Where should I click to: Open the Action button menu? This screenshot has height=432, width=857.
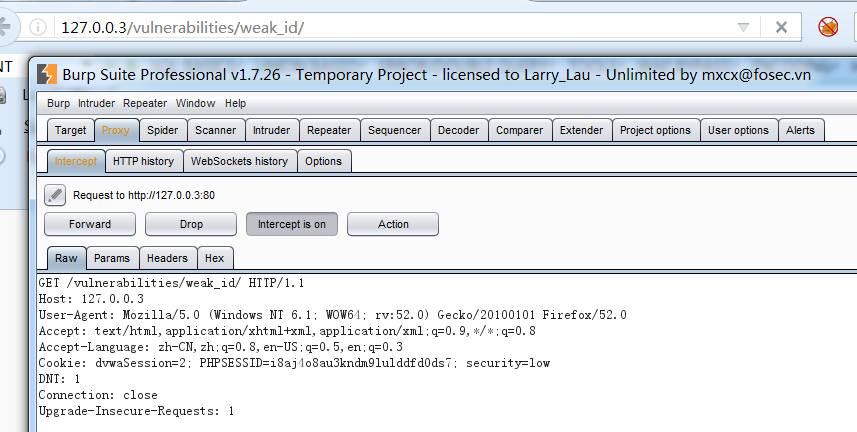[393, 224]
